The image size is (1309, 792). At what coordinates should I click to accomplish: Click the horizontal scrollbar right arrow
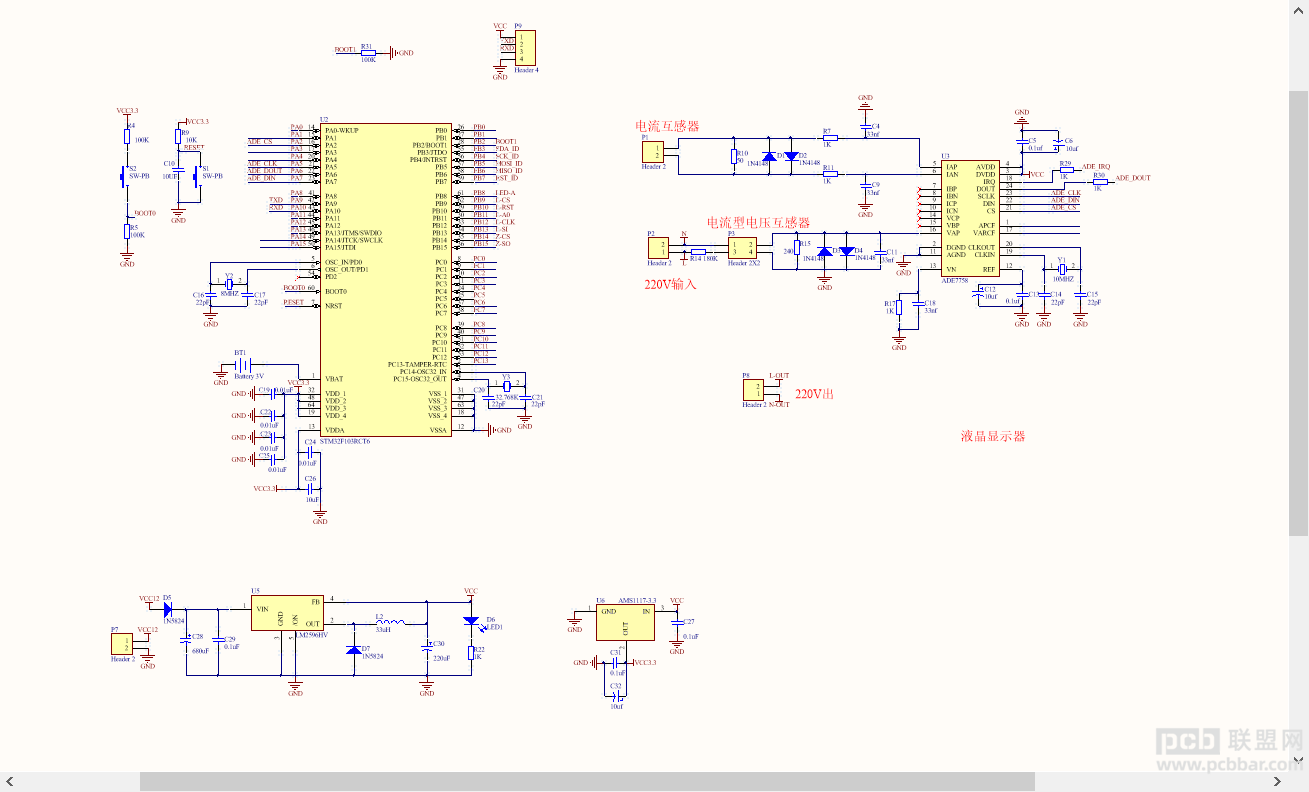click(x=1277, y=782)
